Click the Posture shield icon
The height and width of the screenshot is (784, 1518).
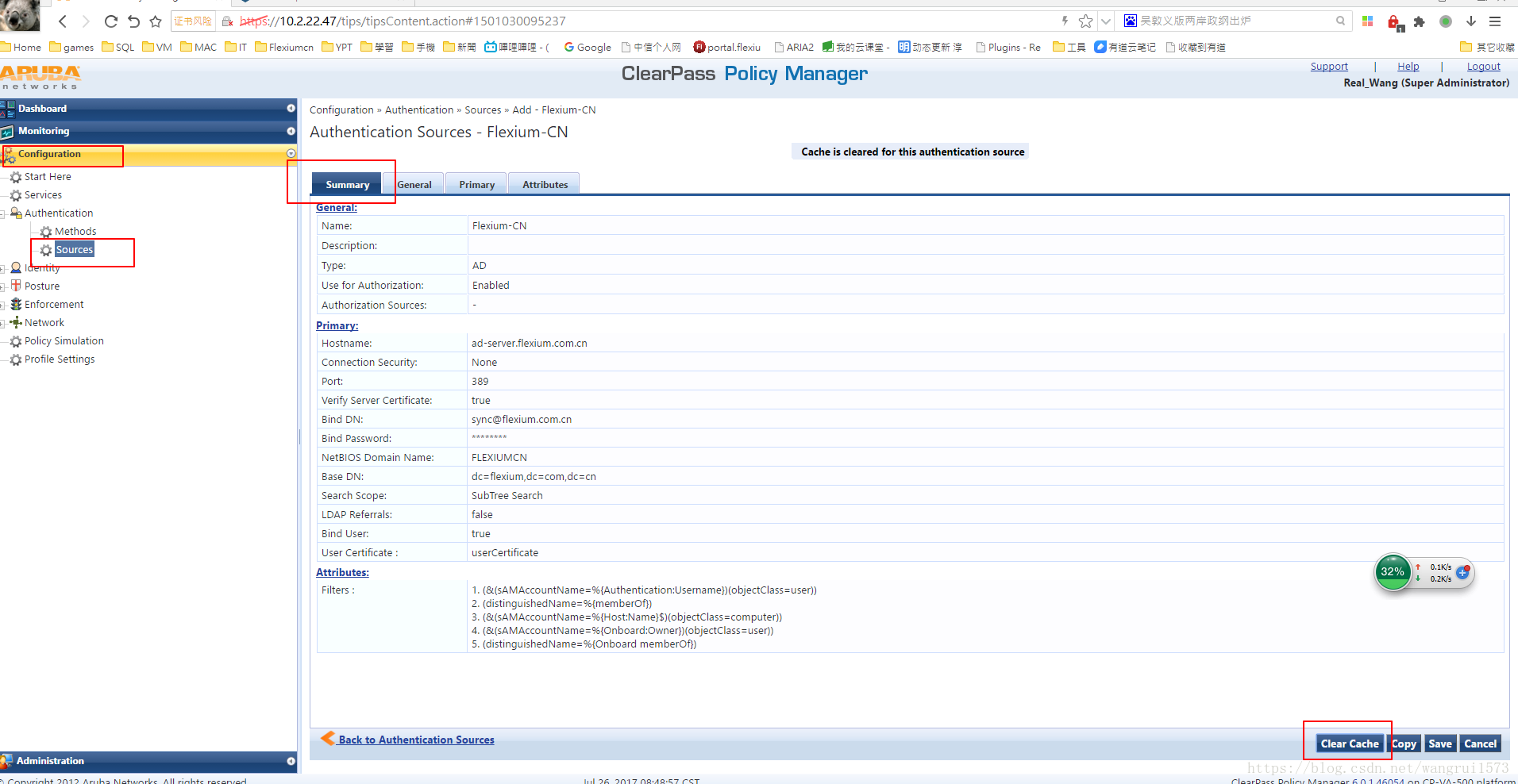[x=16, y=286]
